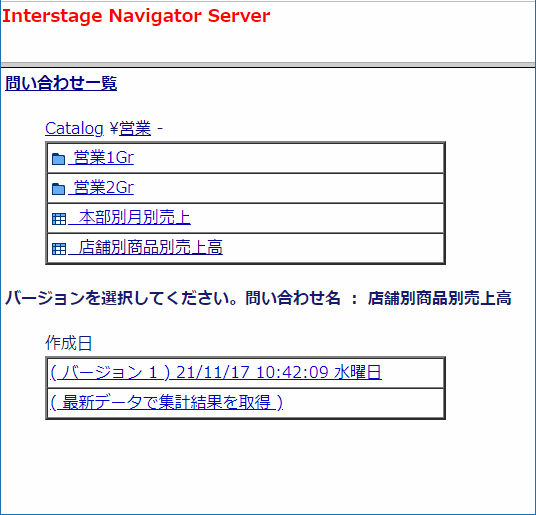The image size is (536, 515).
Task: Click the folder icon beside 営業2Gr
Action: tap(58, 189)
